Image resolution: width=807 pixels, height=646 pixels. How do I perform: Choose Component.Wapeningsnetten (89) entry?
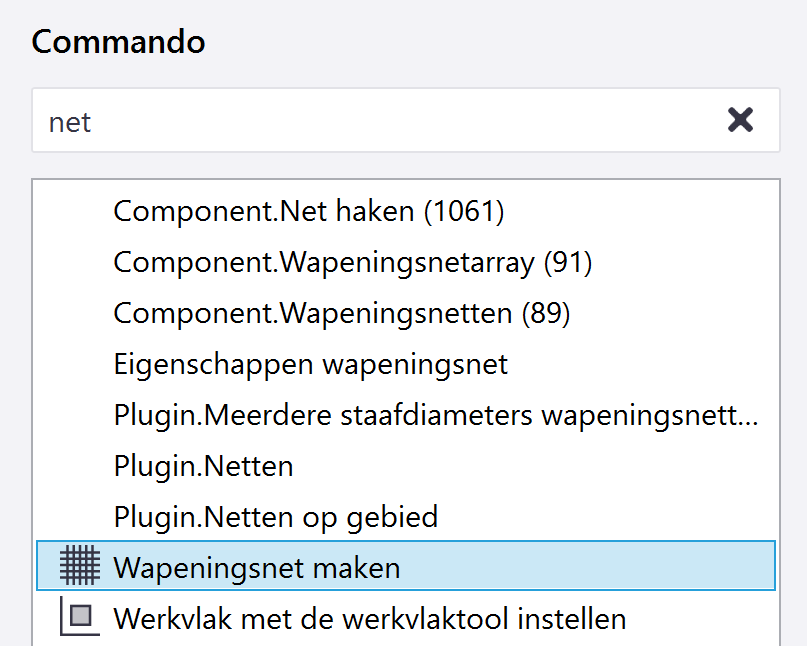(x=341, y=313)
